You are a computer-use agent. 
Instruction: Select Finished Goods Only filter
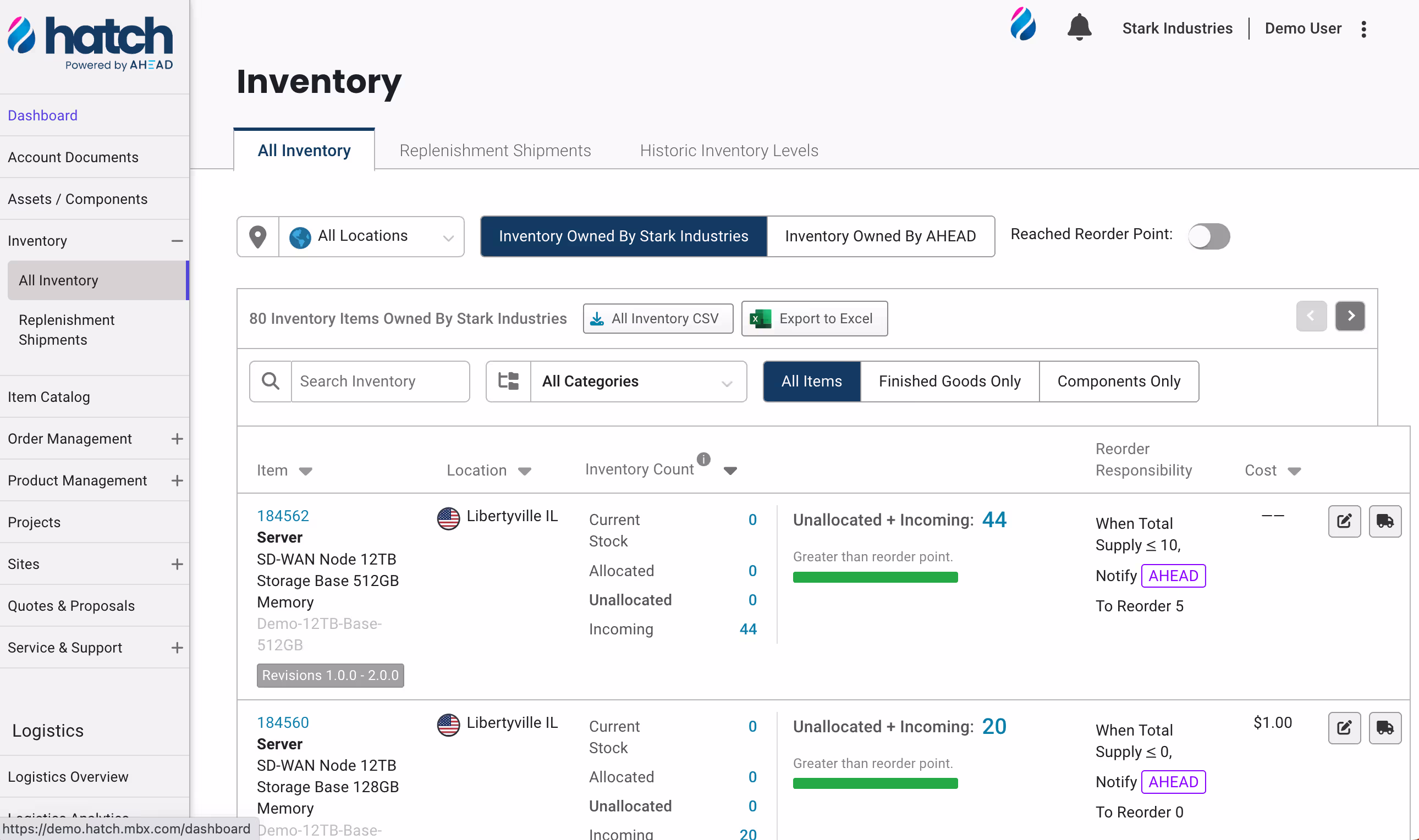click(949, 382)
